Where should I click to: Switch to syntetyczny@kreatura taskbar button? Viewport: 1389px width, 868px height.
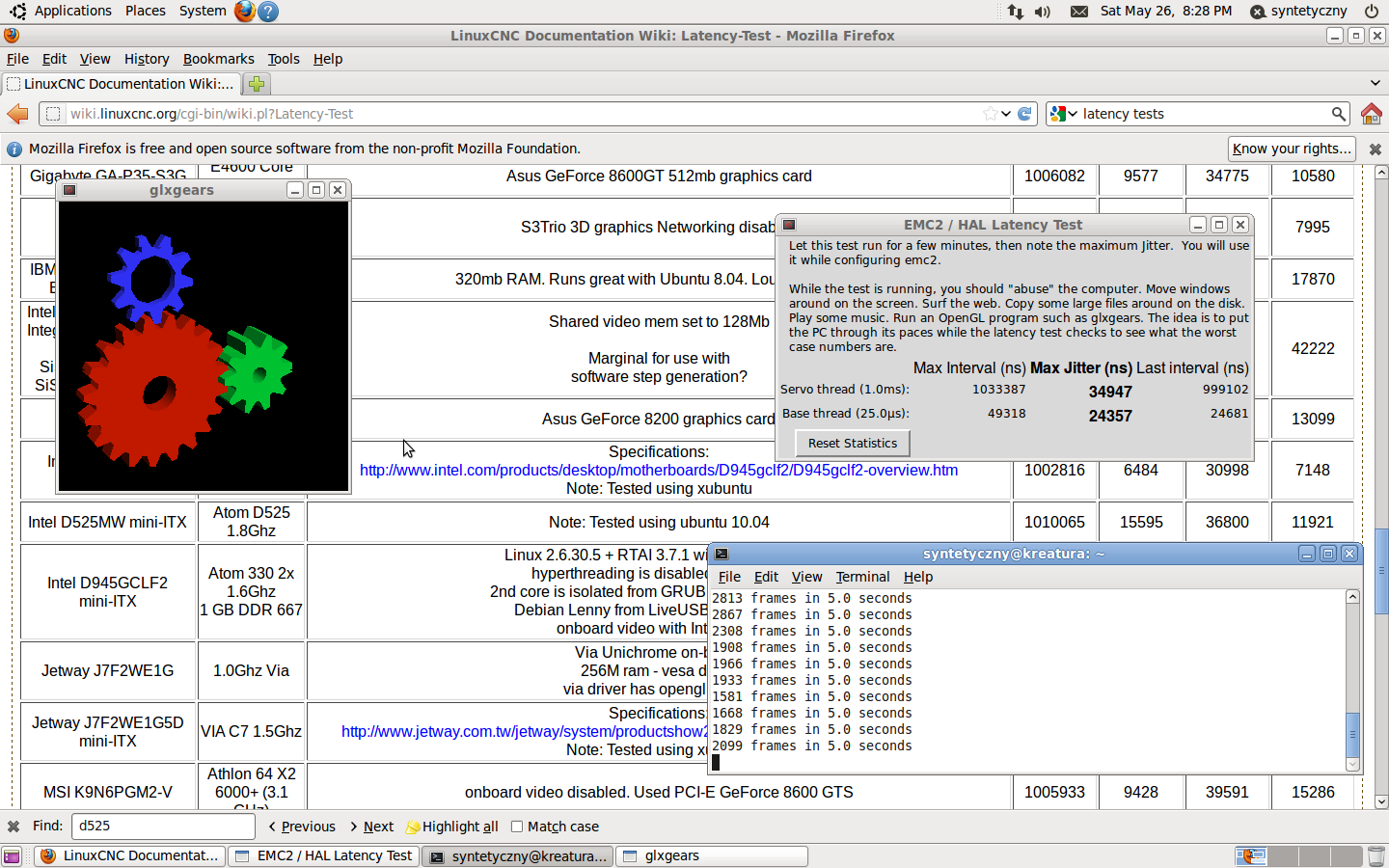tap(519, 856)
